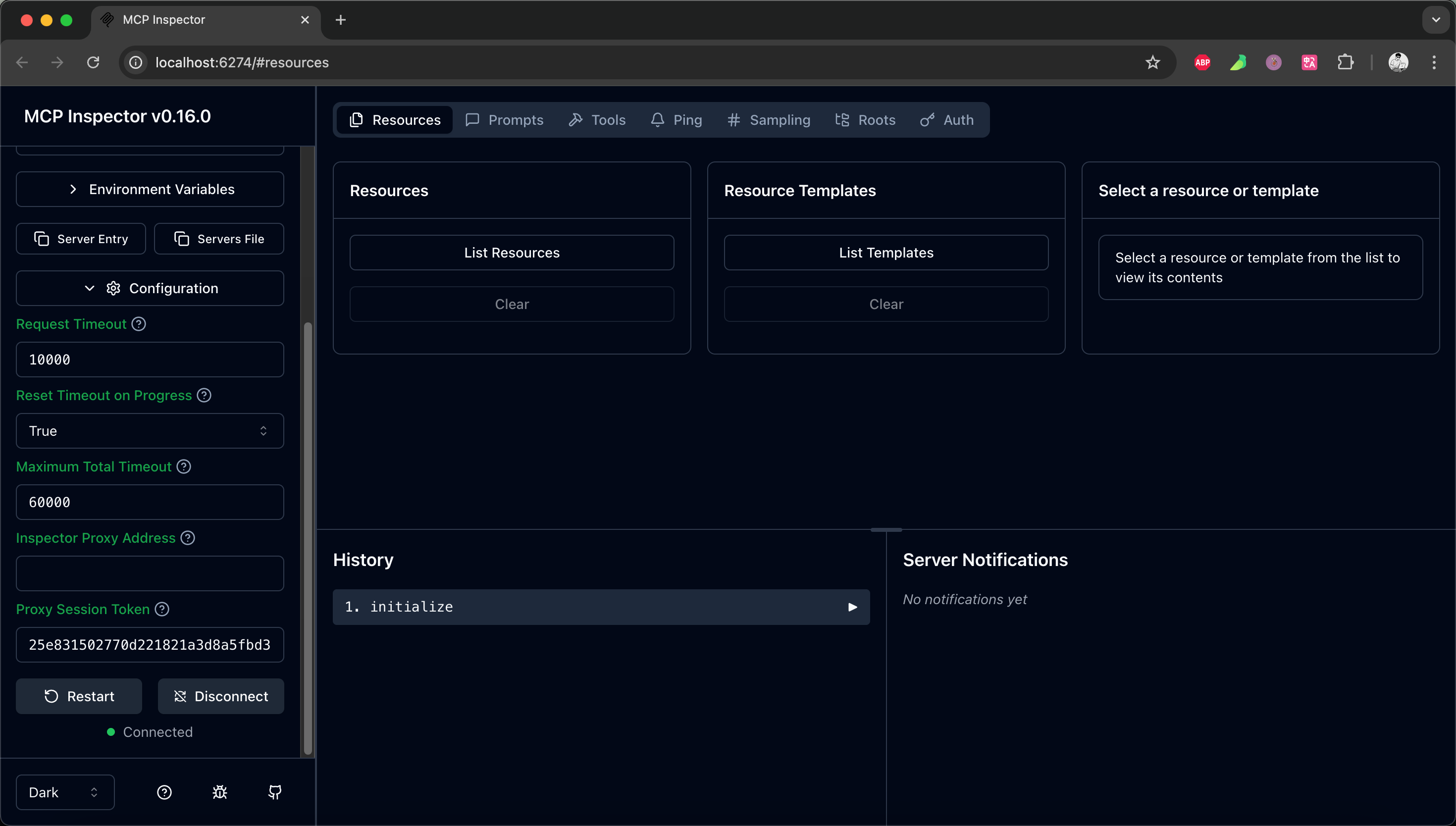This screenshot has width=1456, height=826.
Task: Click the List Resources button
Action: click(512, 253)
